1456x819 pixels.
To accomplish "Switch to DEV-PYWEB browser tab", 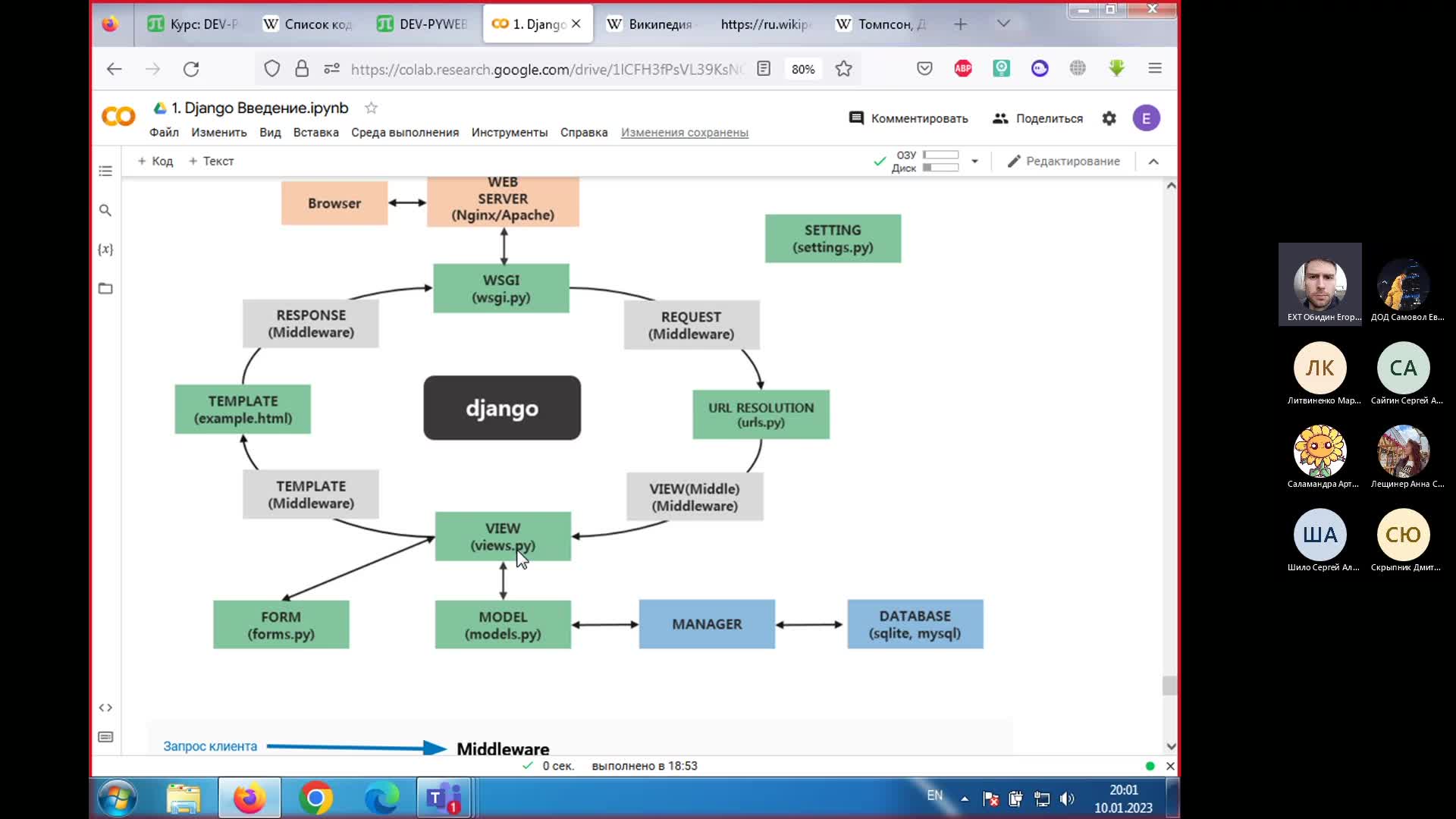I will tap(422, 24).
